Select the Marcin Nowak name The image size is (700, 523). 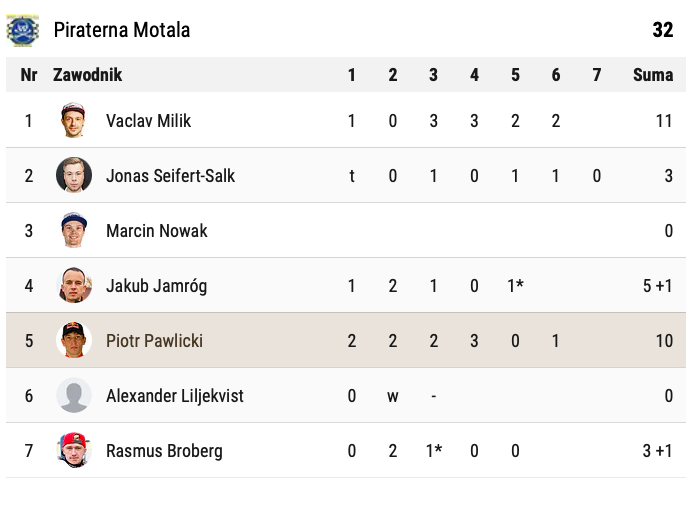click(x=156, y=231)
